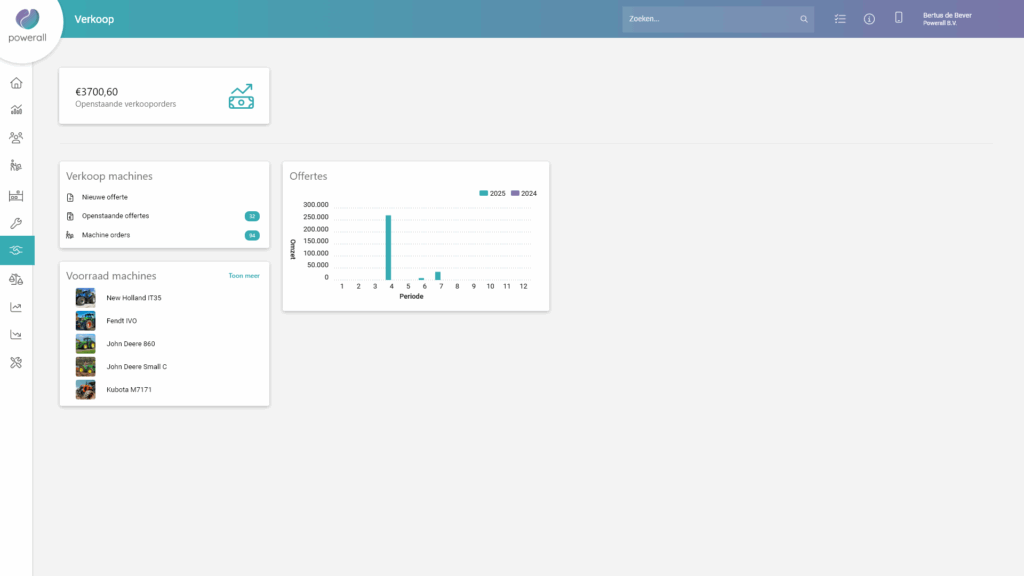
Task: Select the balance scales icon in sidebar
Action: (16, 279)
